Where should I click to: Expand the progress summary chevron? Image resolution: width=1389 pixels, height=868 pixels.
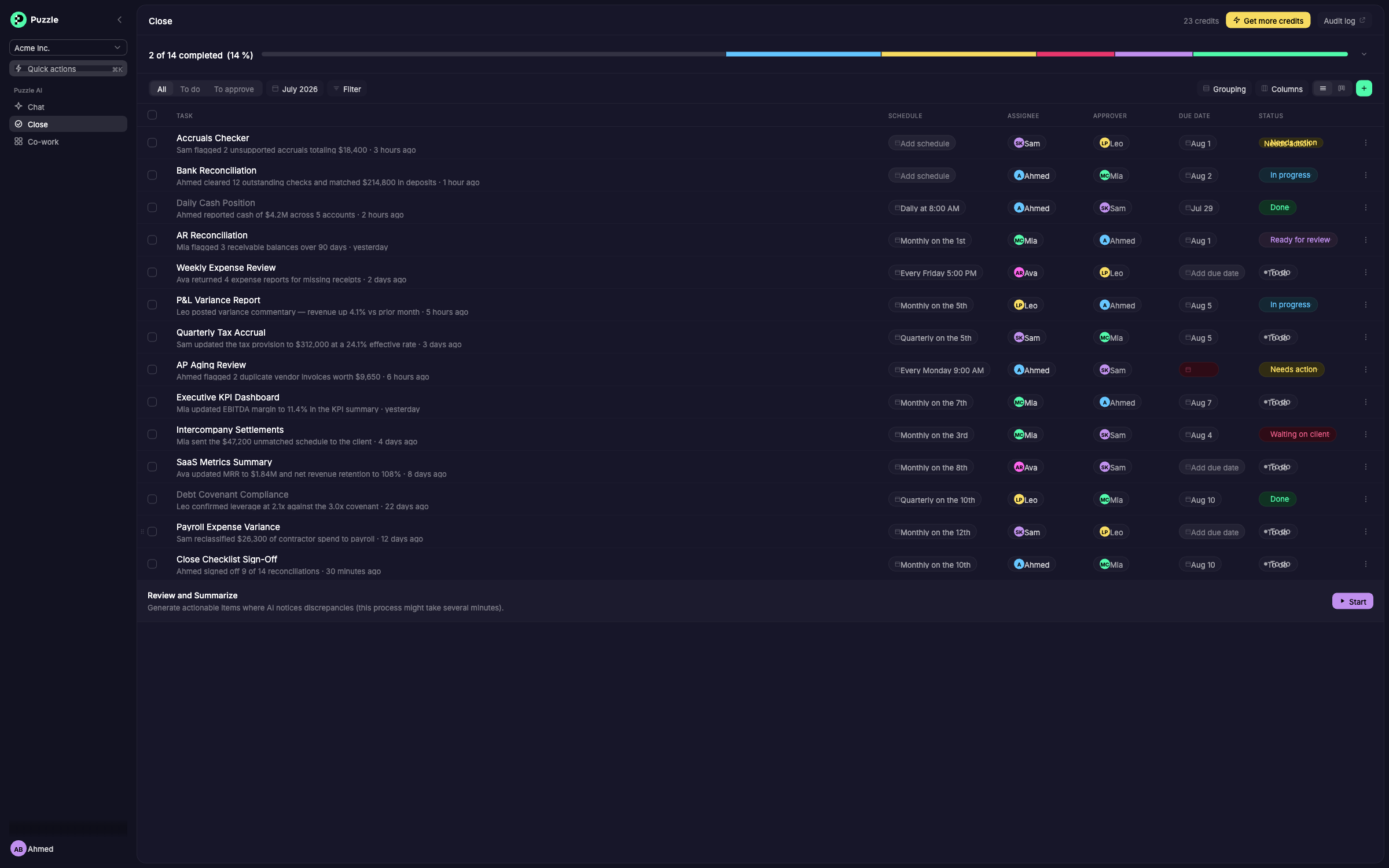(x=1364, y=54)
